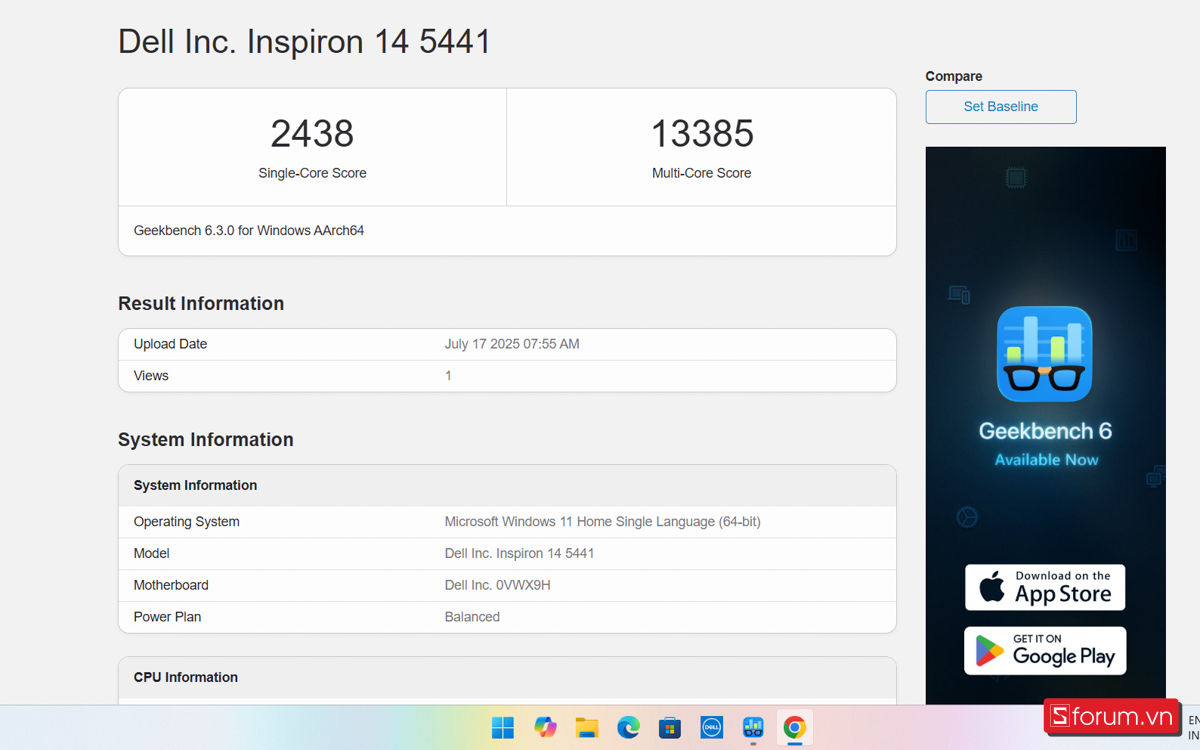Open the Windows Start menu
The image size is (1200, 750).
[503, 727]
